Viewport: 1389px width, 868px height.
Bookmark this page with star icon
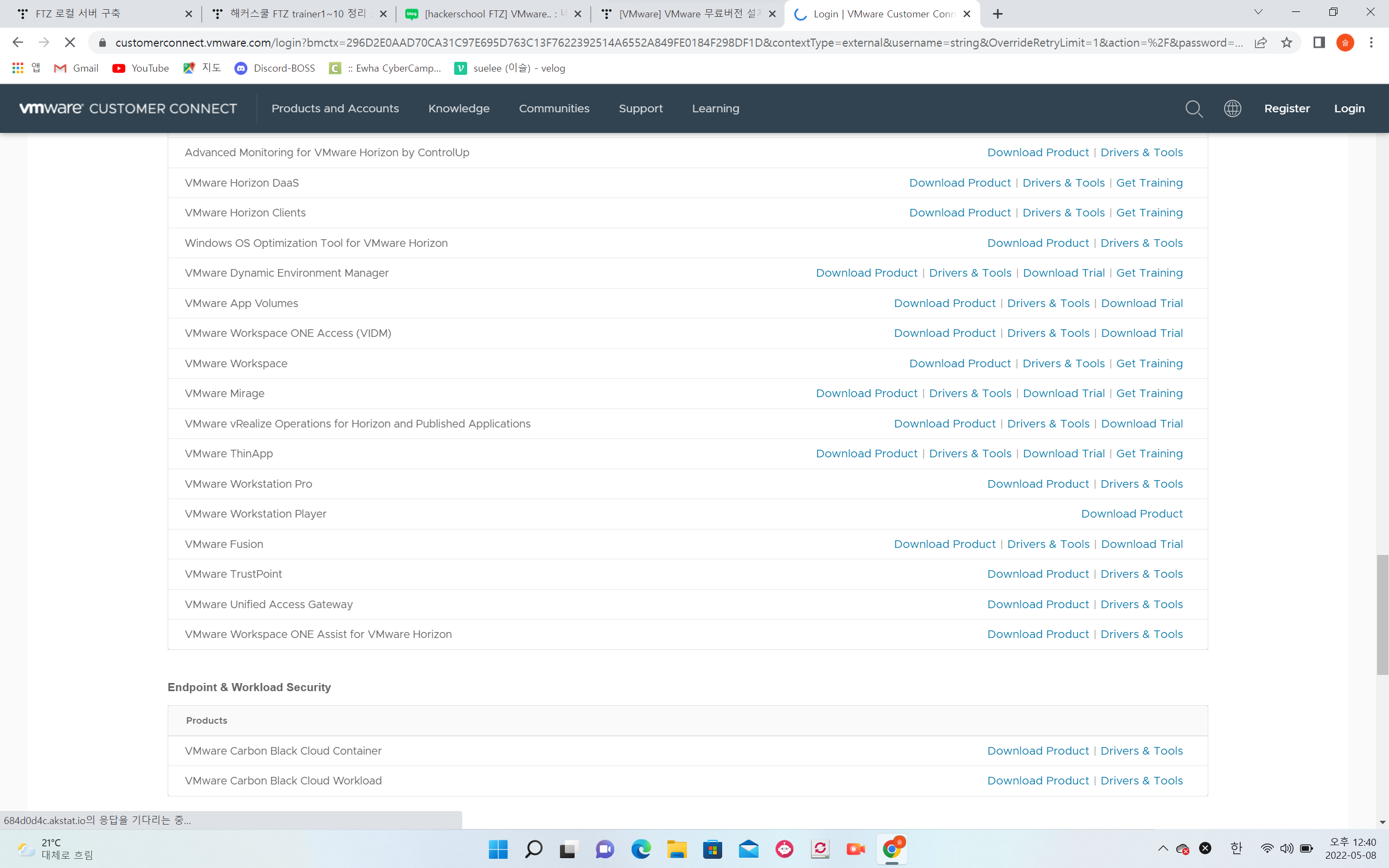coord(1286,42)
